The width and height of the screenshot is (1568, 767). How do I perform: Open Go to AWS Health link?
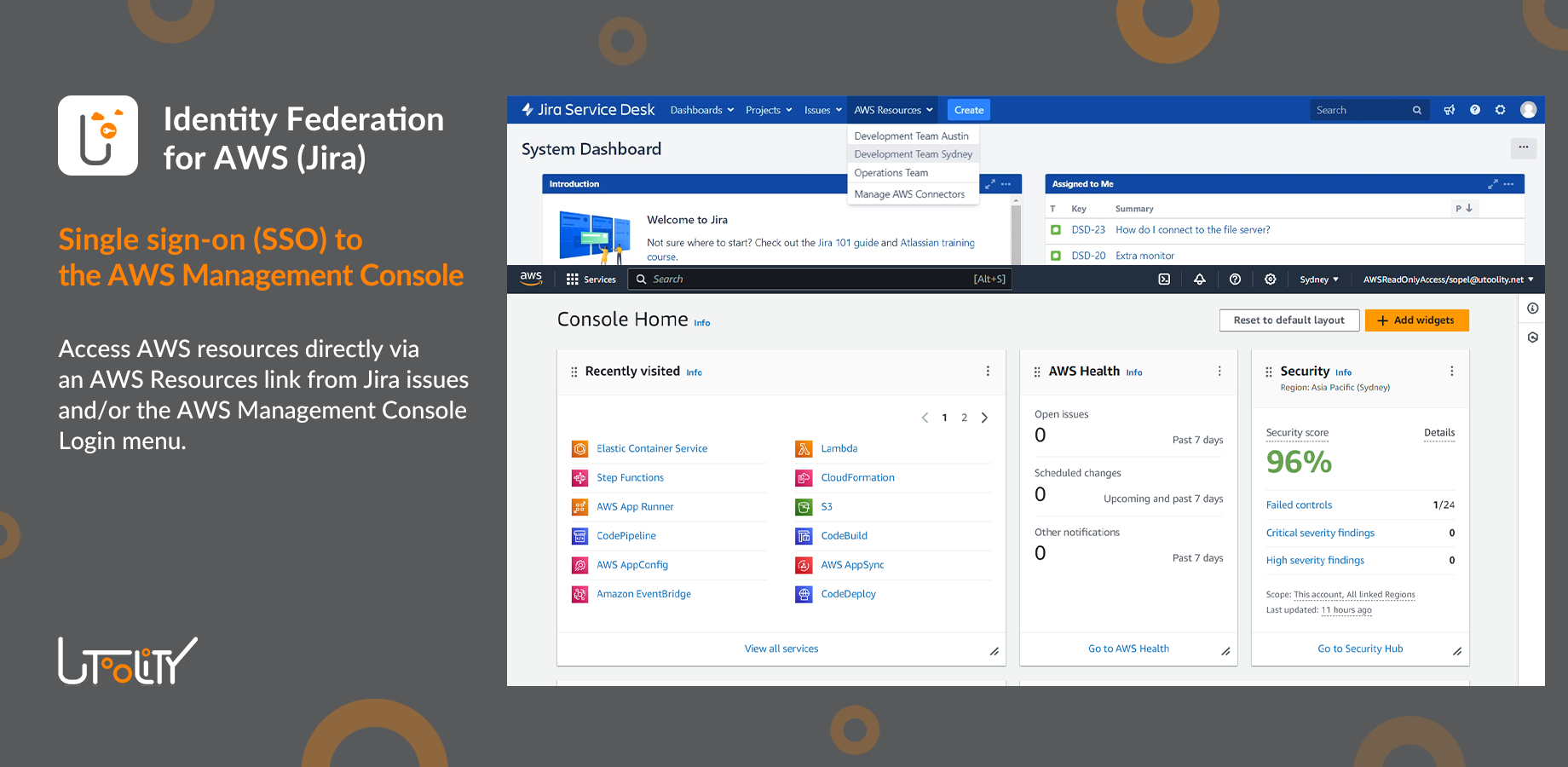[1128, 649]
